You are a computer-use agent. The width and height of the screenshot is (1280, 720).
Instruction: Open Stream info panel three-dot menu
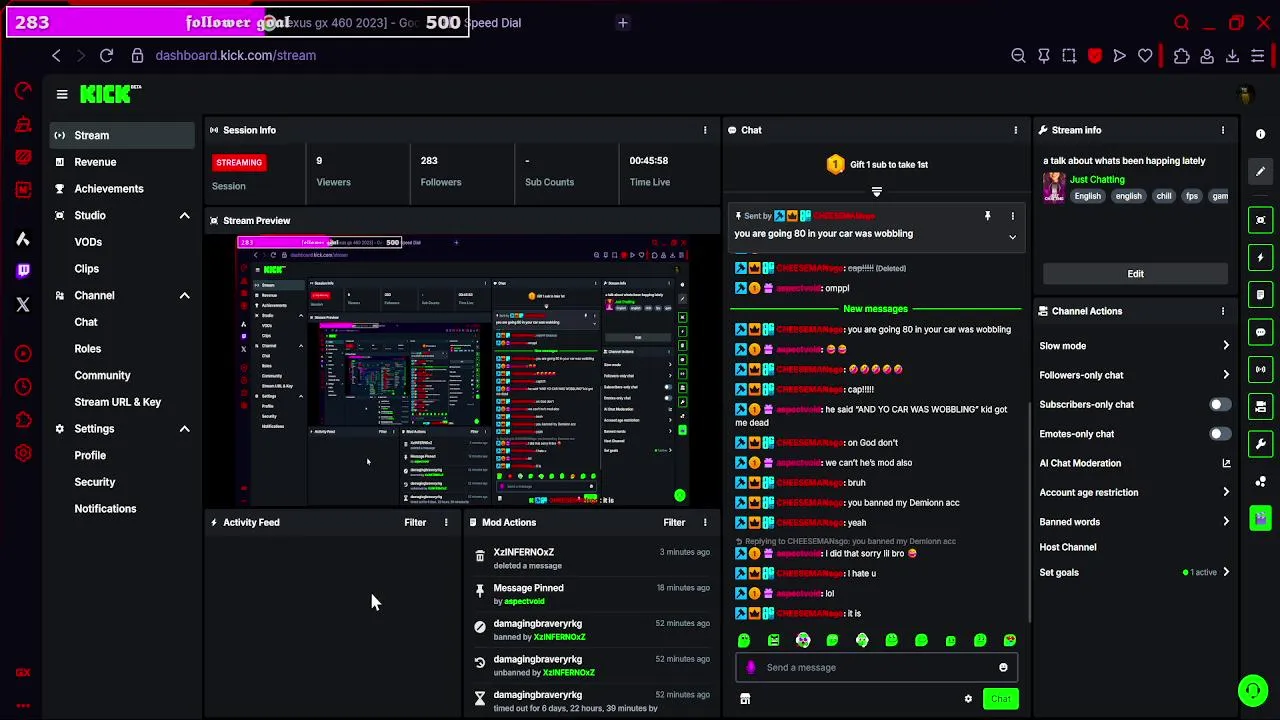pyautogui.click(x=1222, y=130)
